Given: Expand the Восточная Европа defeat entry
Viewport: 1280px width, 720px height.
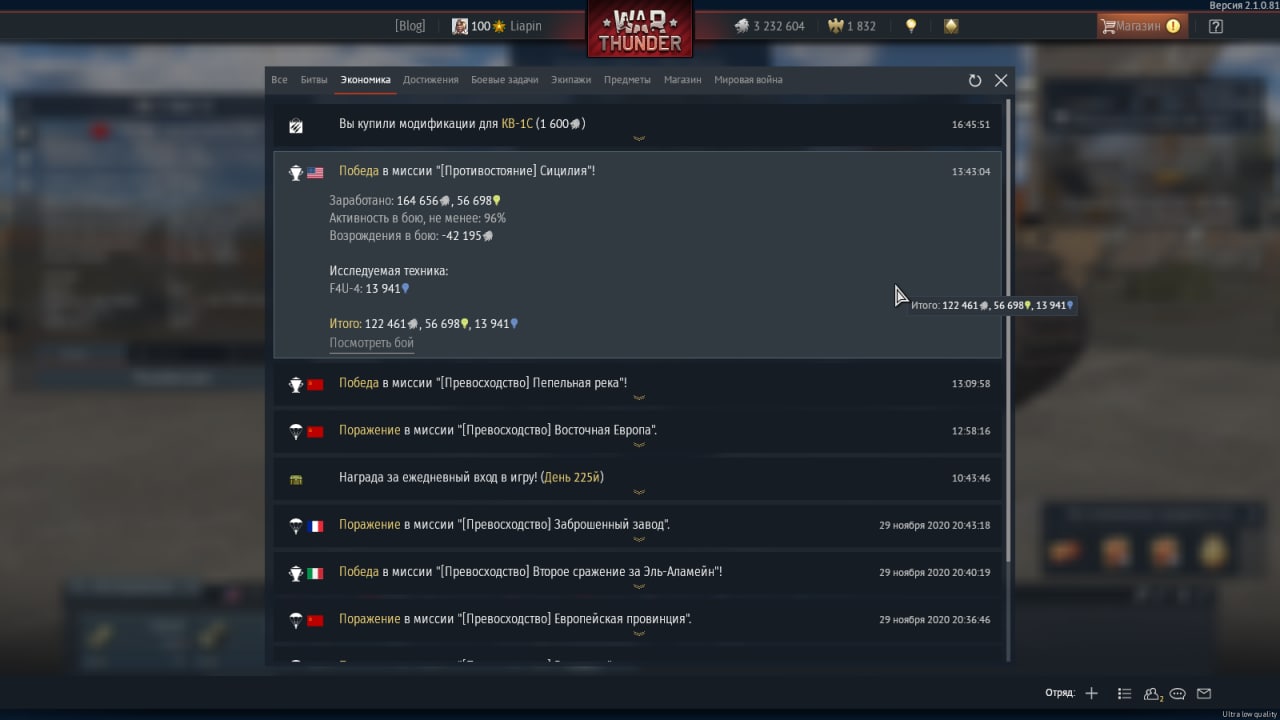Looking at the screenshot, I should tap(638, 431).
